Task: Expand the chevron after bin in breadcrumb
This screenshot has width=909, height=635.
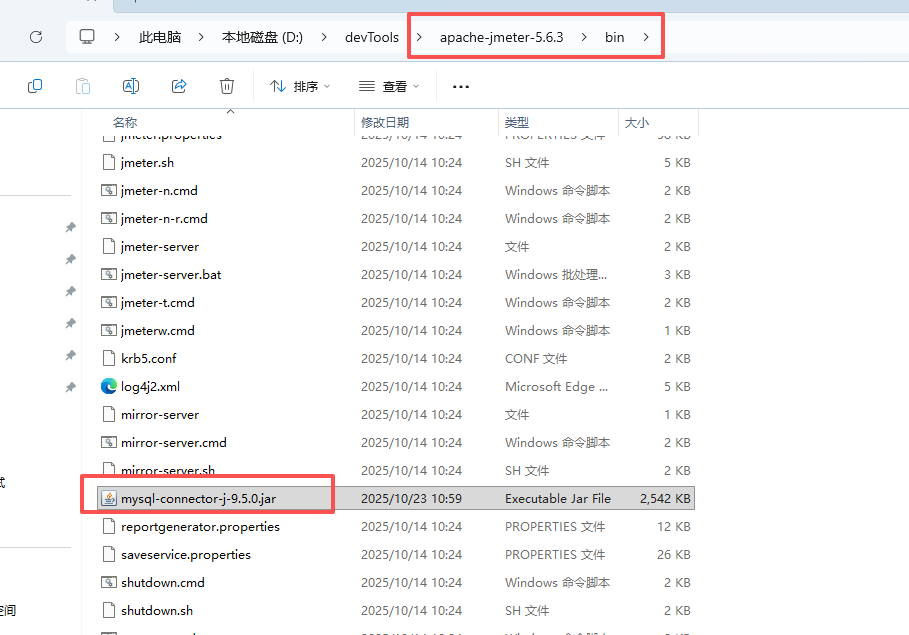Action: tap(646, 36)
